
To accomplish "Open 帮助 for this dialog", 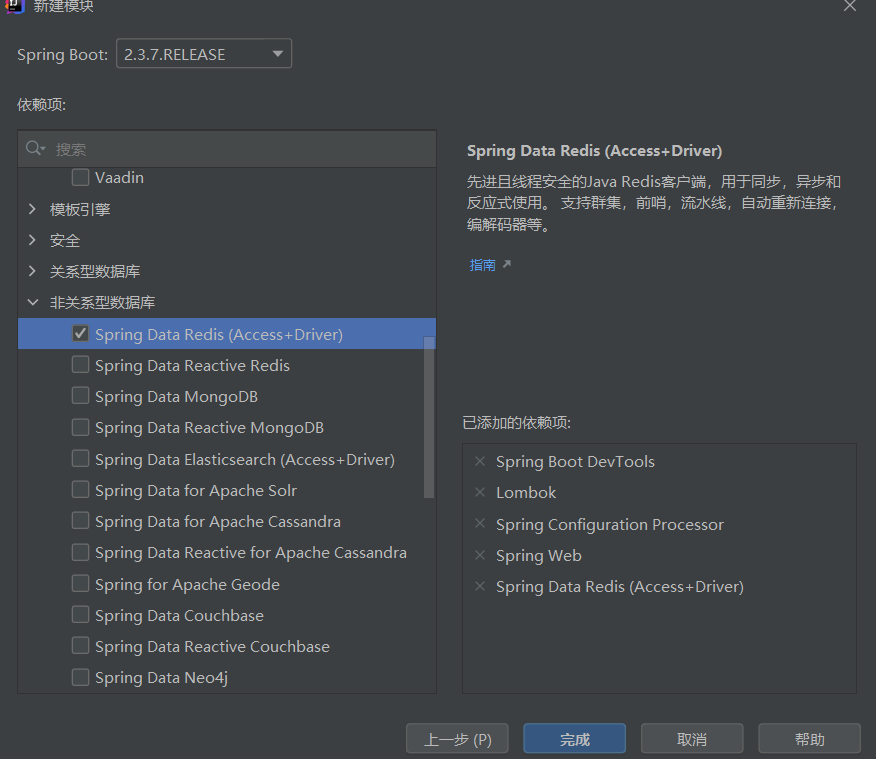I will click(810, 739).
